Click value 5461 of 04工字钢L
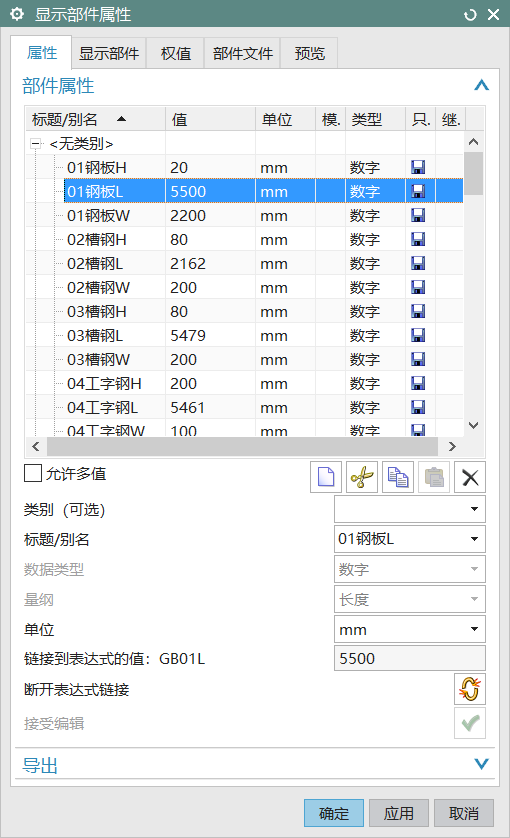Screen dimensions: 510x838 (x=188, y=408)
